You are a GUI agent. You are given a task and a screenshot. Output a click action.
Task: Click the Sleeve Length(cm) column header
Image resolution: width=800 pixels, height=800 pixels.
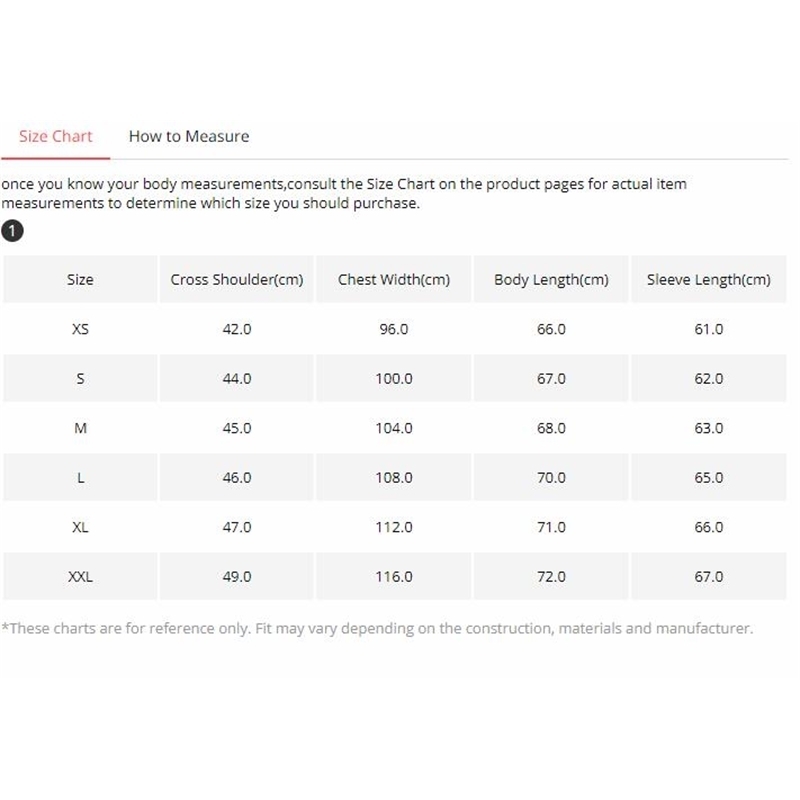click(708, 280)
